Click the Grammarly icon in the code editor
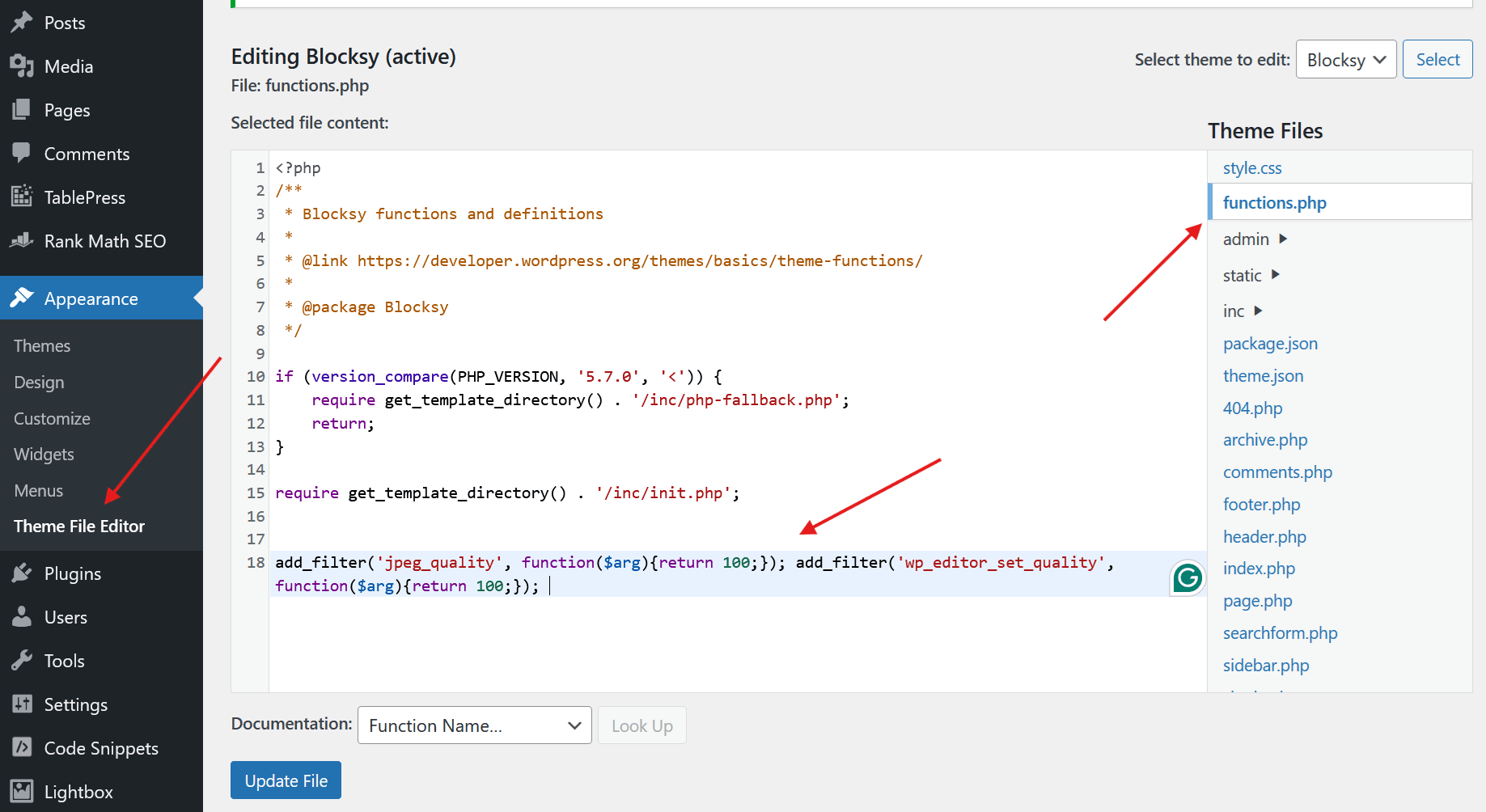 click(1186, 577)
